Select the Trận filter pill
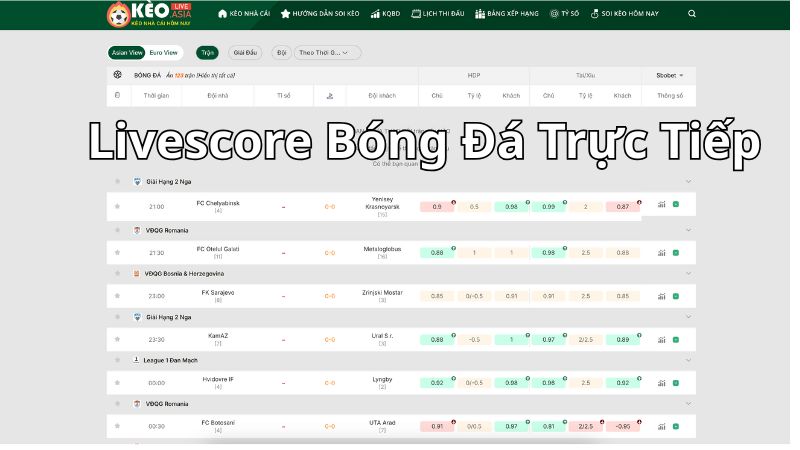 [207, 53]
